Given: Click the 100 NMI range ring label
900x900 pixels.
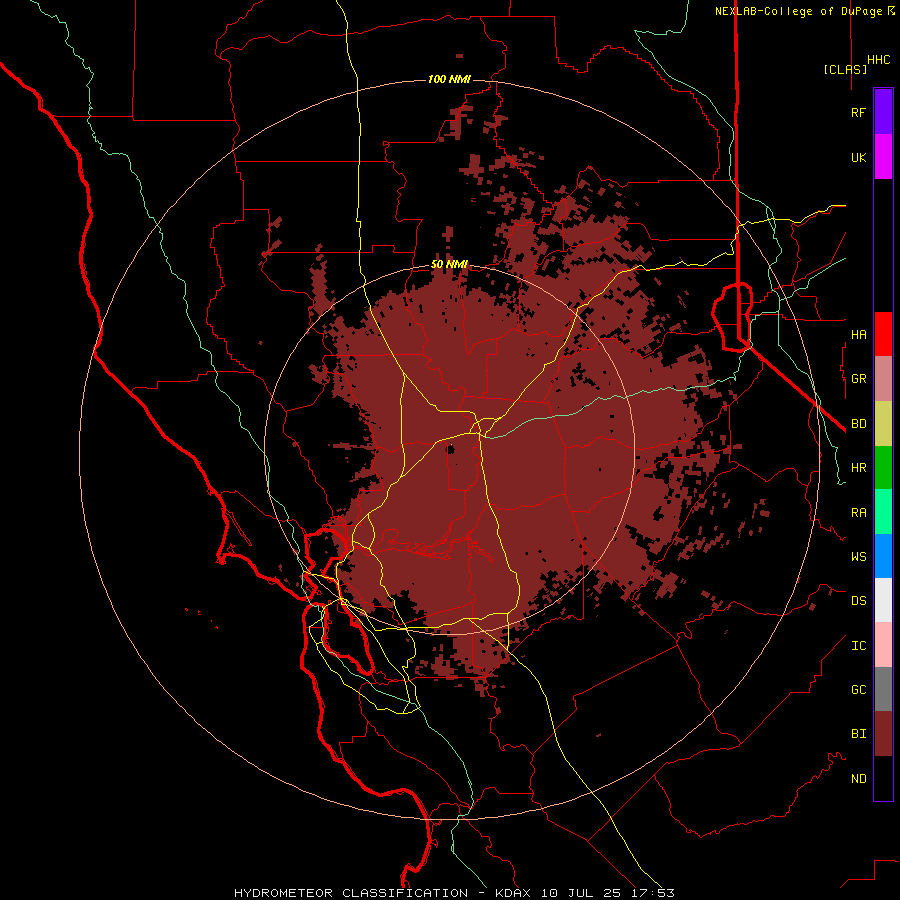Looking at the screenshot, I should (449, 79).
